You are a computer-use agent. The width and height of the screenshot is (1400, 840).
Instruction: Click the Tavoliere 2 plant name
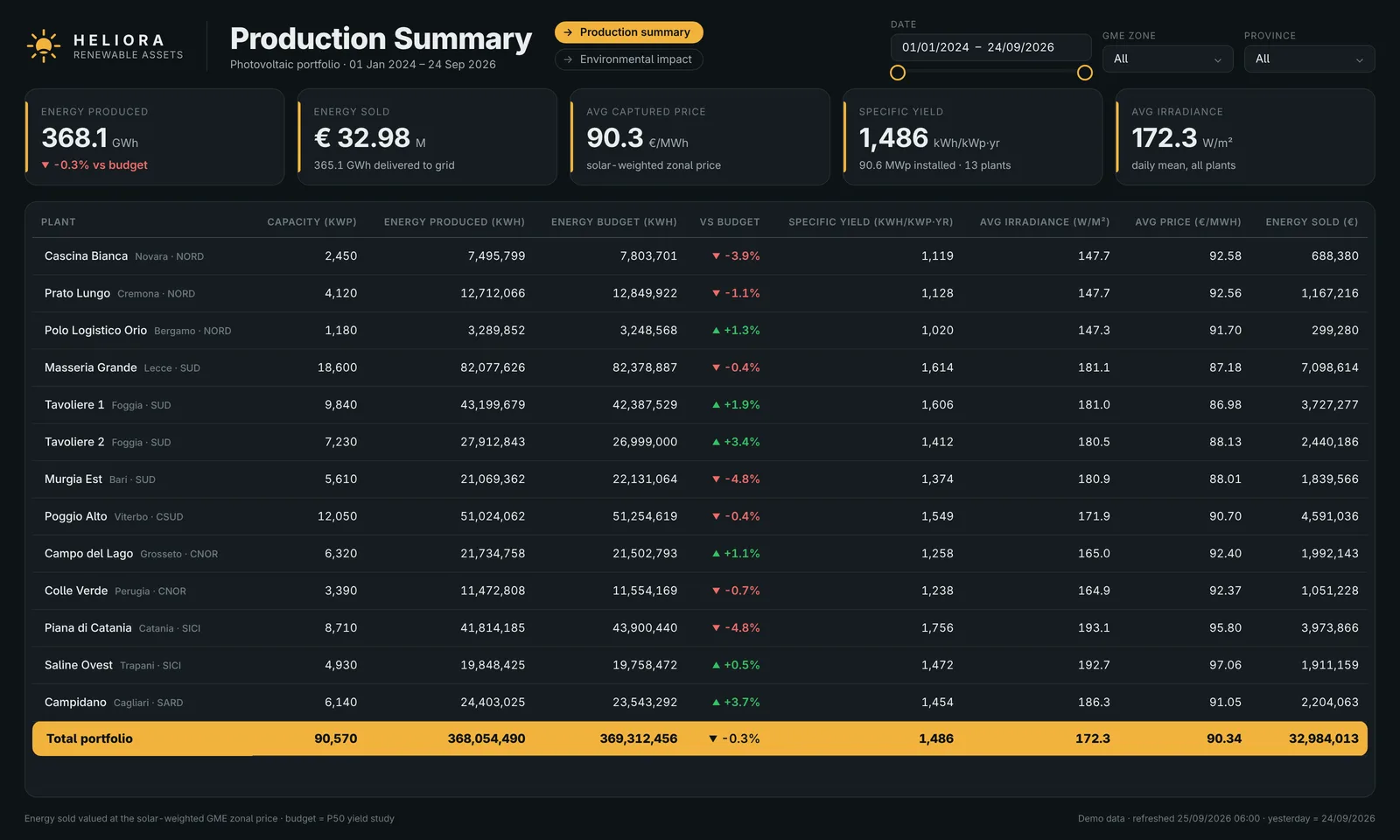(74, 442)
